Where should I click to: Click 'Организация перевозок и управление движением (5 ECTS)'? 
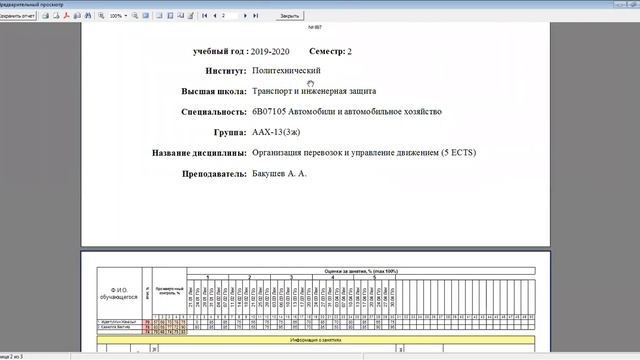tap(364, 153)
